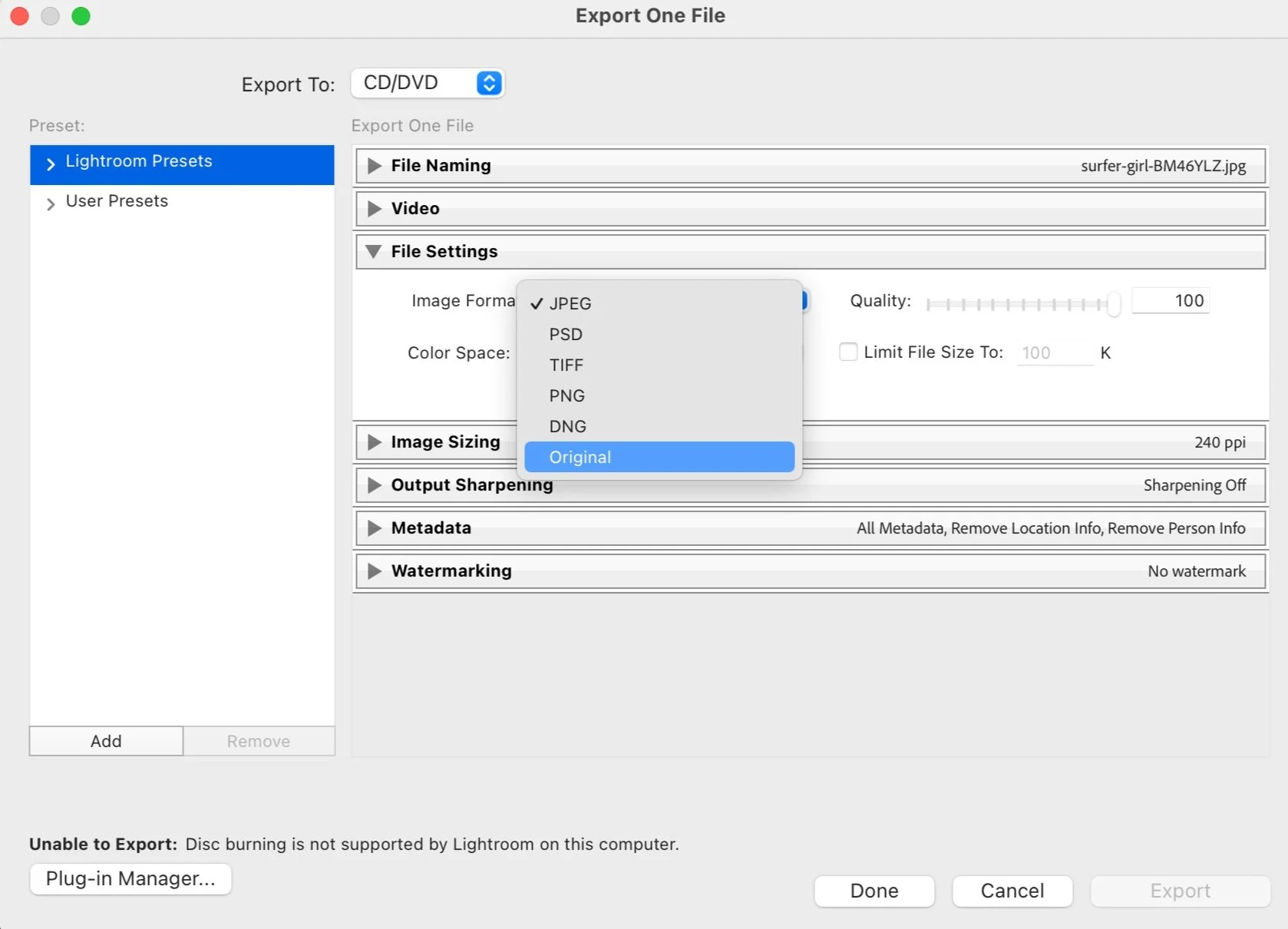1288x929 pixels.
Task: Expand the Lightroom Presets folder
Action: 51,164
